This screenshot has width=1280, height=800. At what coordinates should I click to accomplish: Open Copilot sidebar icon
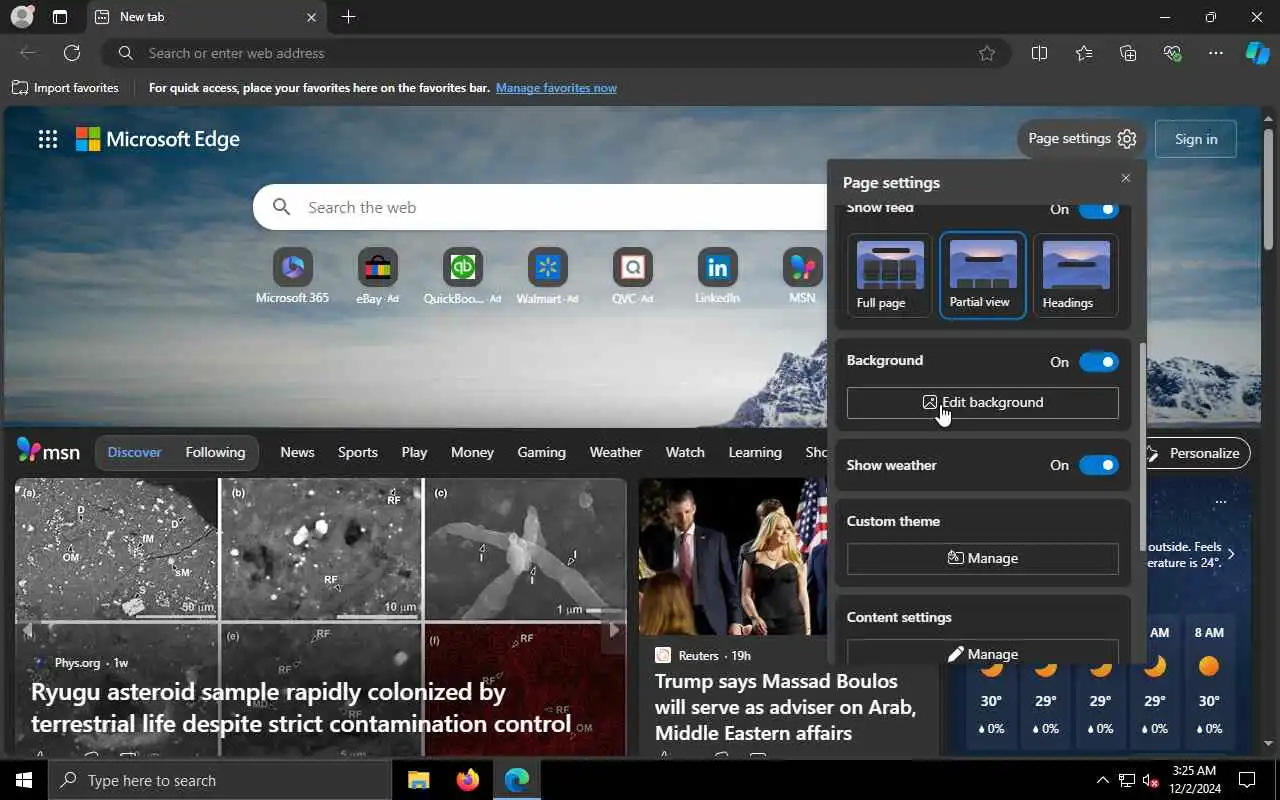(1257, 53)
